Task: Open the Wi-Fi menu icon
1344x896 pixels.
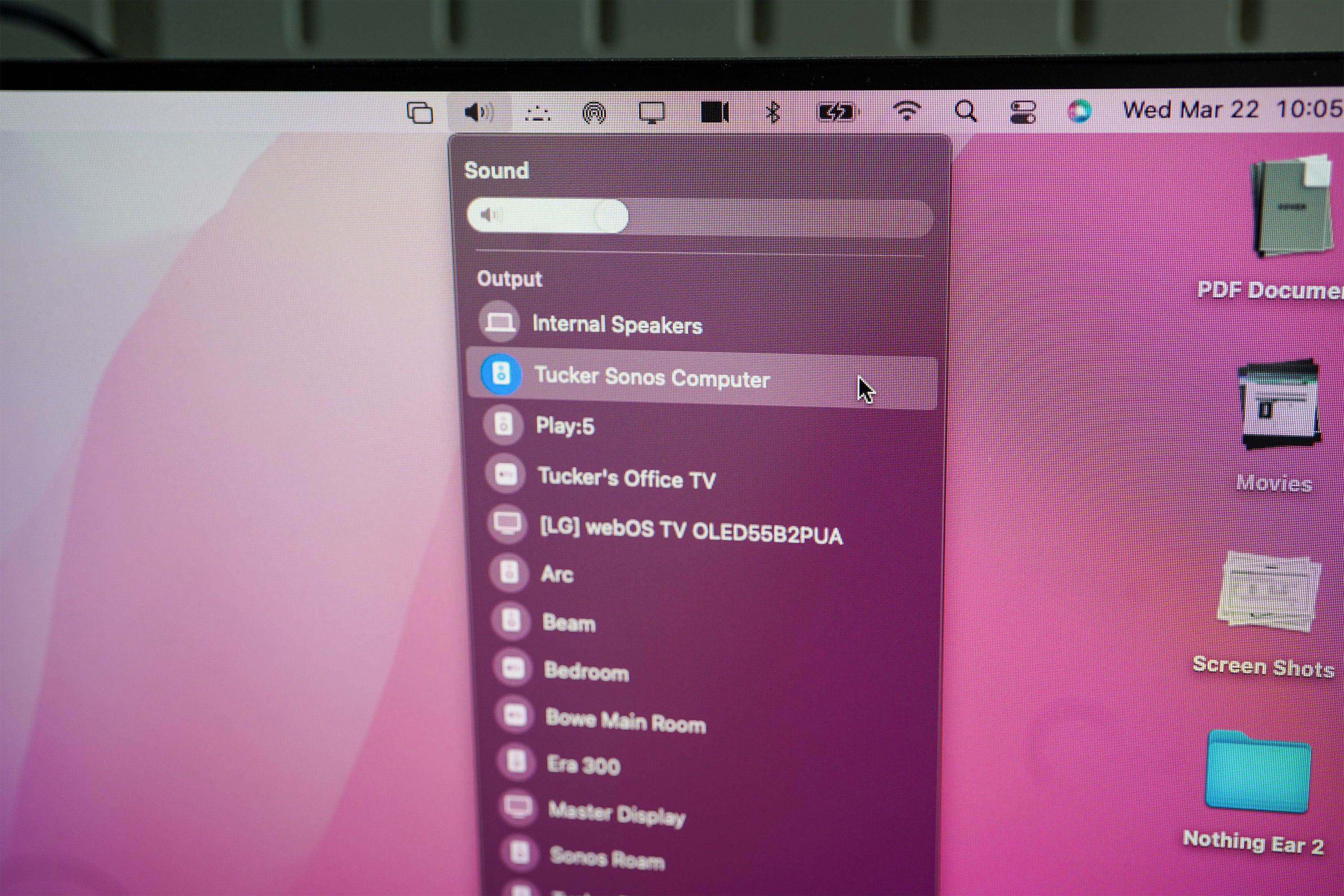Action: (x=906, y=110)
